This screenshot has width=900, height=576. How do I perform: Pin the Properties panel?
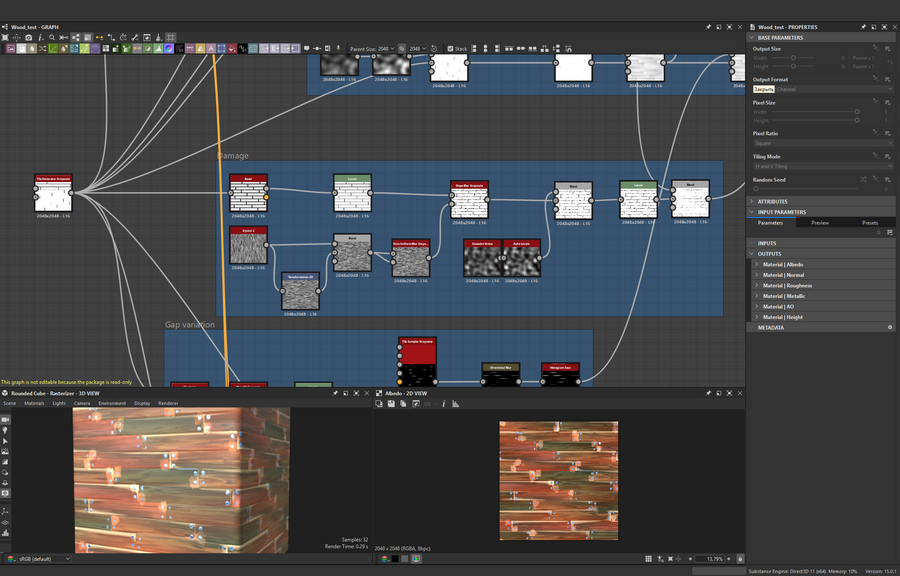pos(864,27)
